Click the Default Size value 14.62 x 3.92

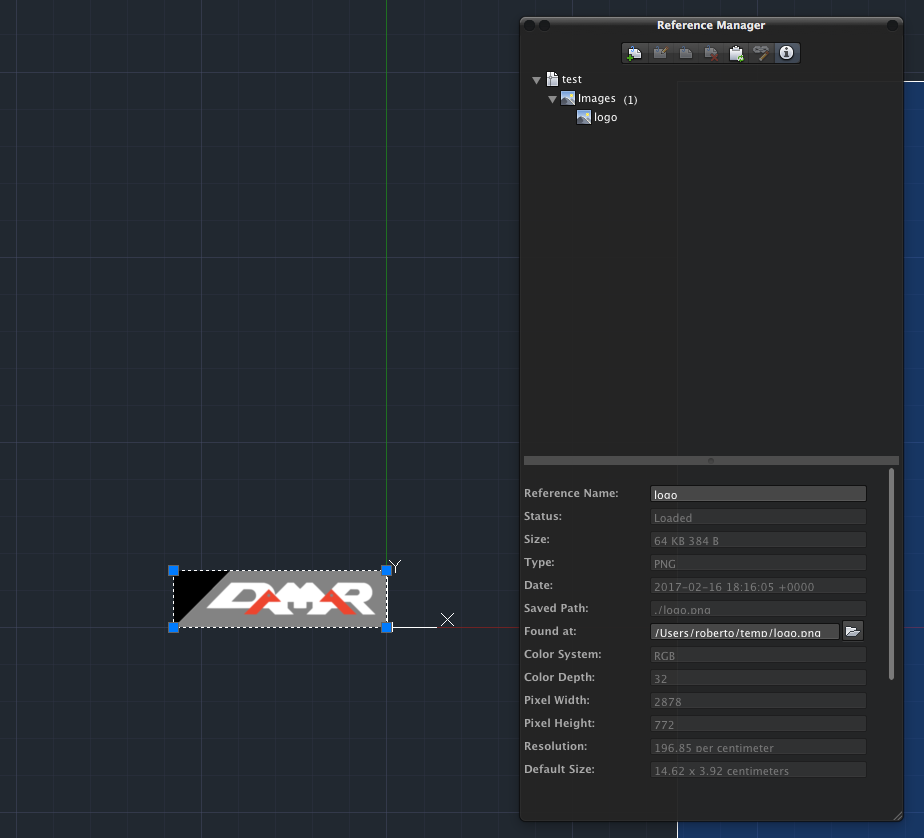[758, 770]
